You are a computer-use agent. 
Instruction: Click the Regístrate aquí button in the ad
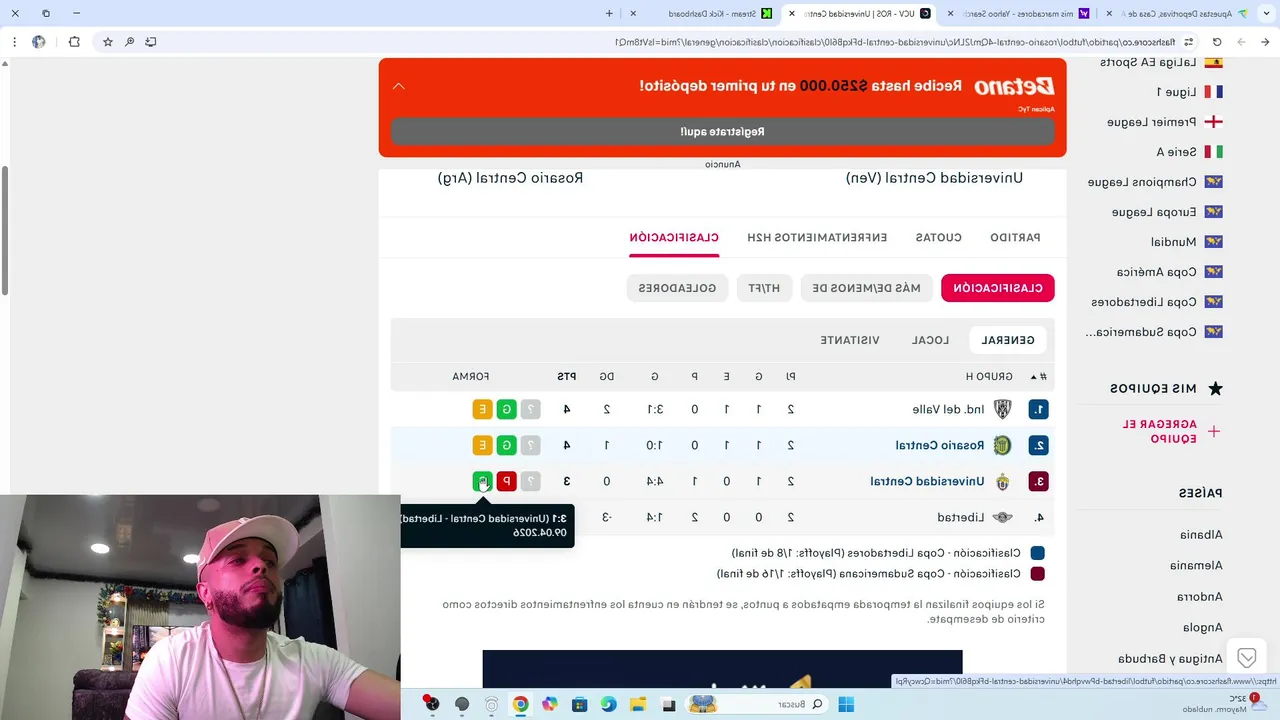pyautogui.click(x=722, y=131)
